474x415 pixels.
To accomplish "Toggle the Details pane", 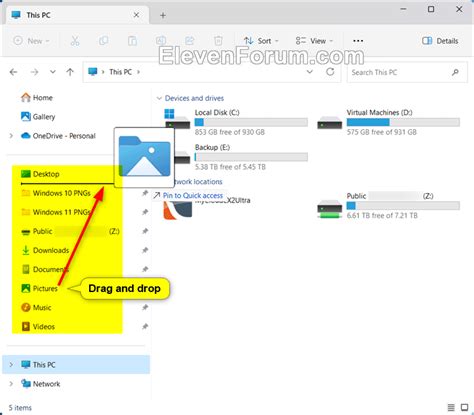I will tap(440, 41).
